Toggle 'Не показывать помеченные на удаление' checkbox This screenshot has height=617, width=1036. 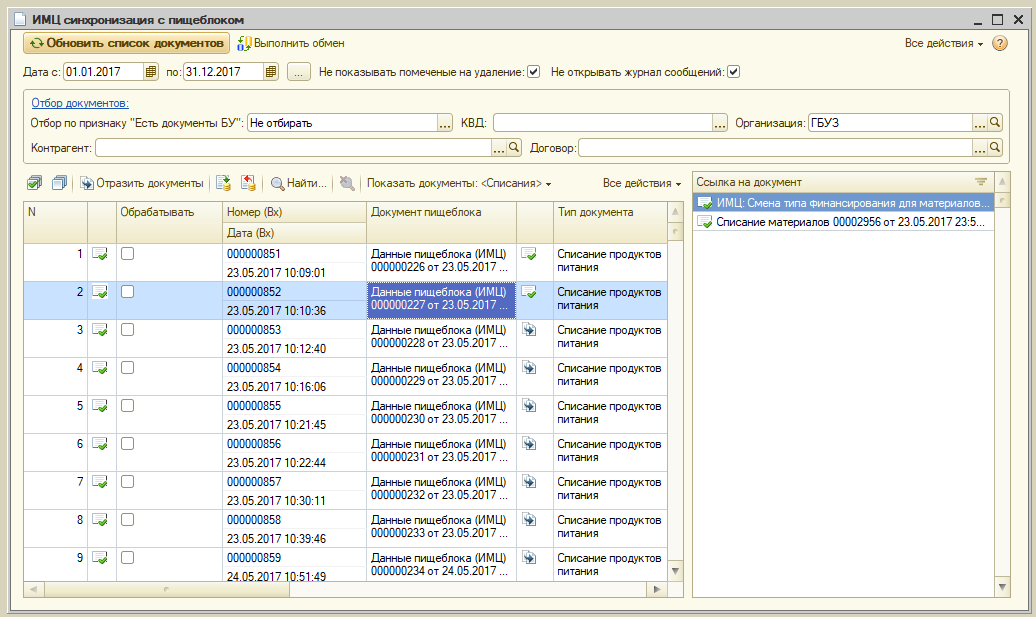(534, 72)
